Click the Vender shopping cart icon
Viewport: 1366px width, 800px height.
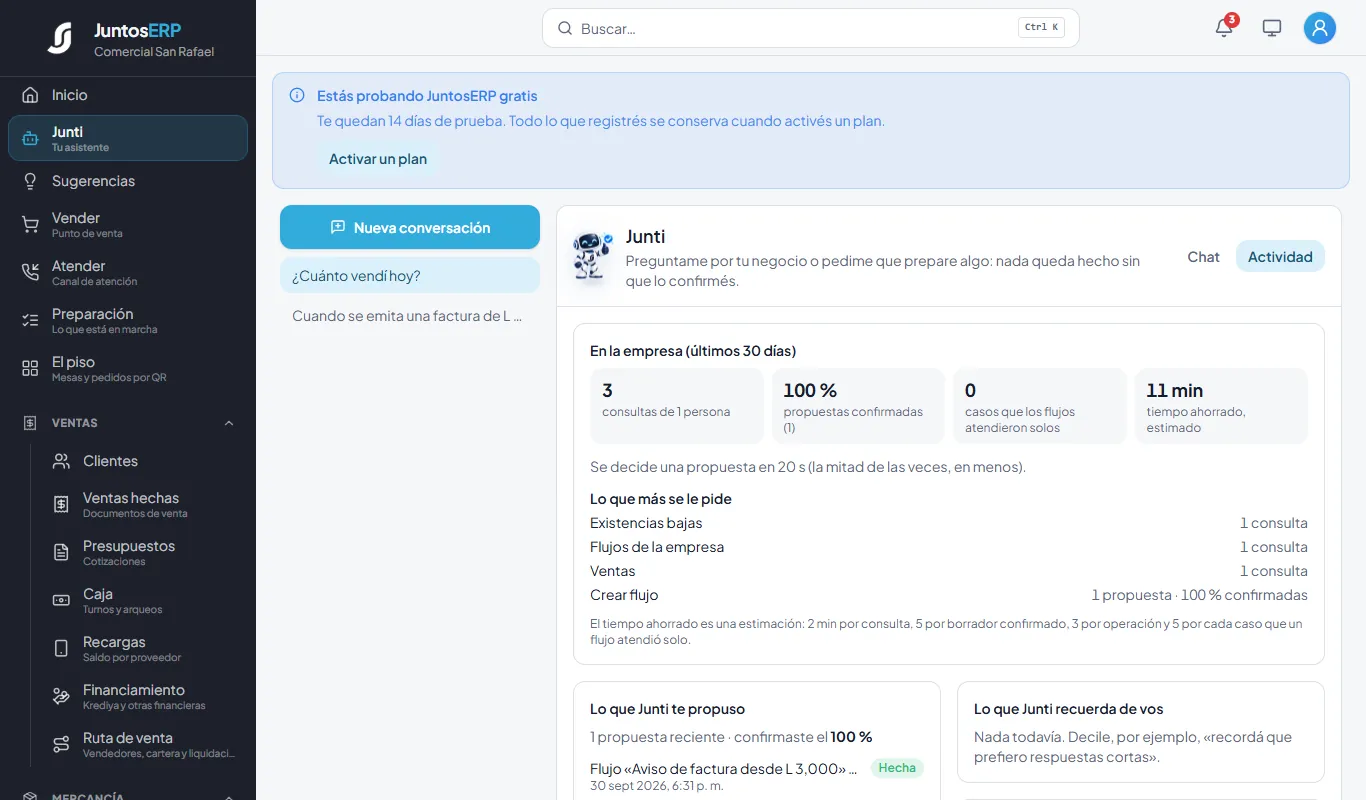click(30, 224)
